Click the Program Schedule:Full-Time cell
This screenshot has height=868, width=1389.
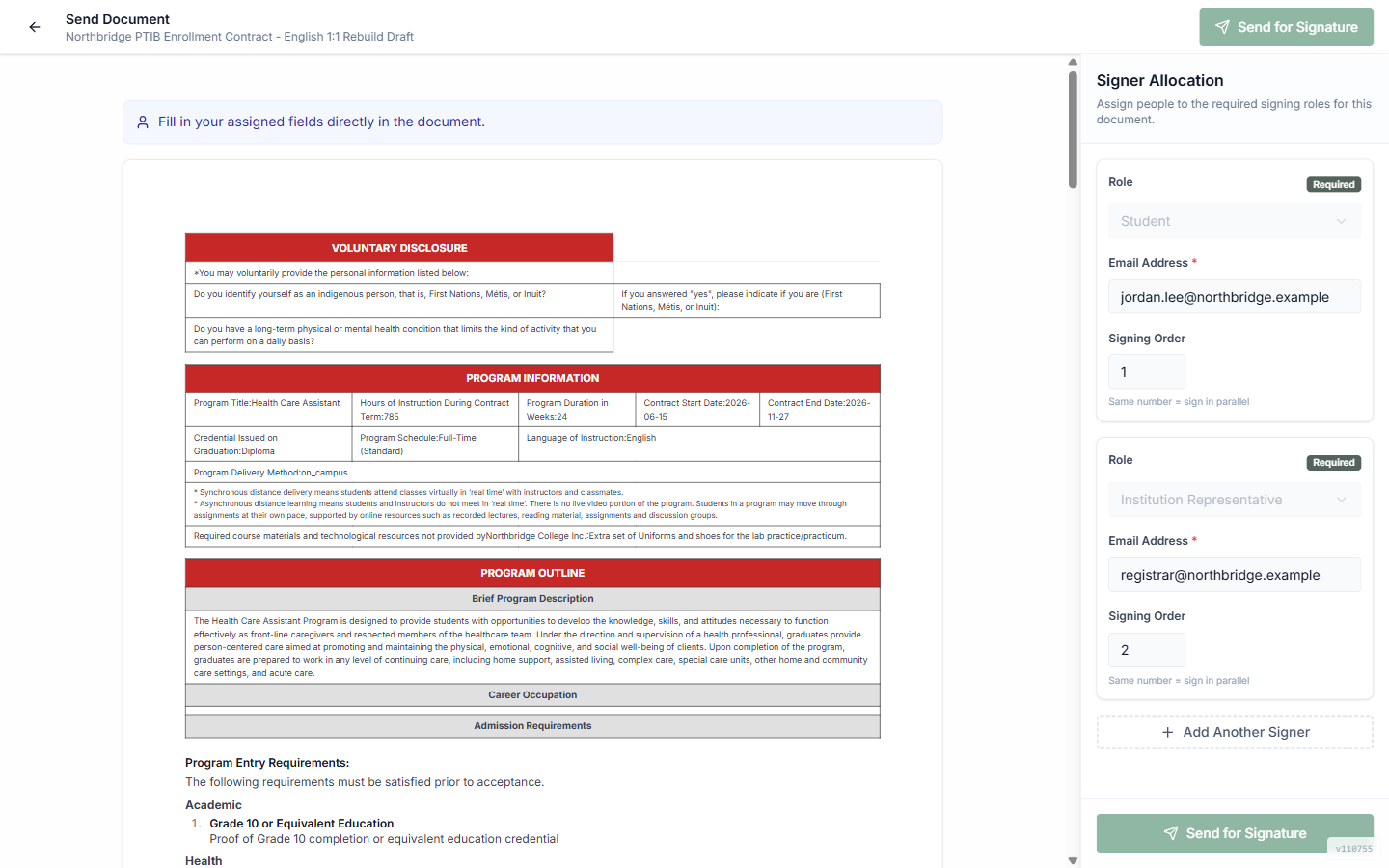coord(435,445)
